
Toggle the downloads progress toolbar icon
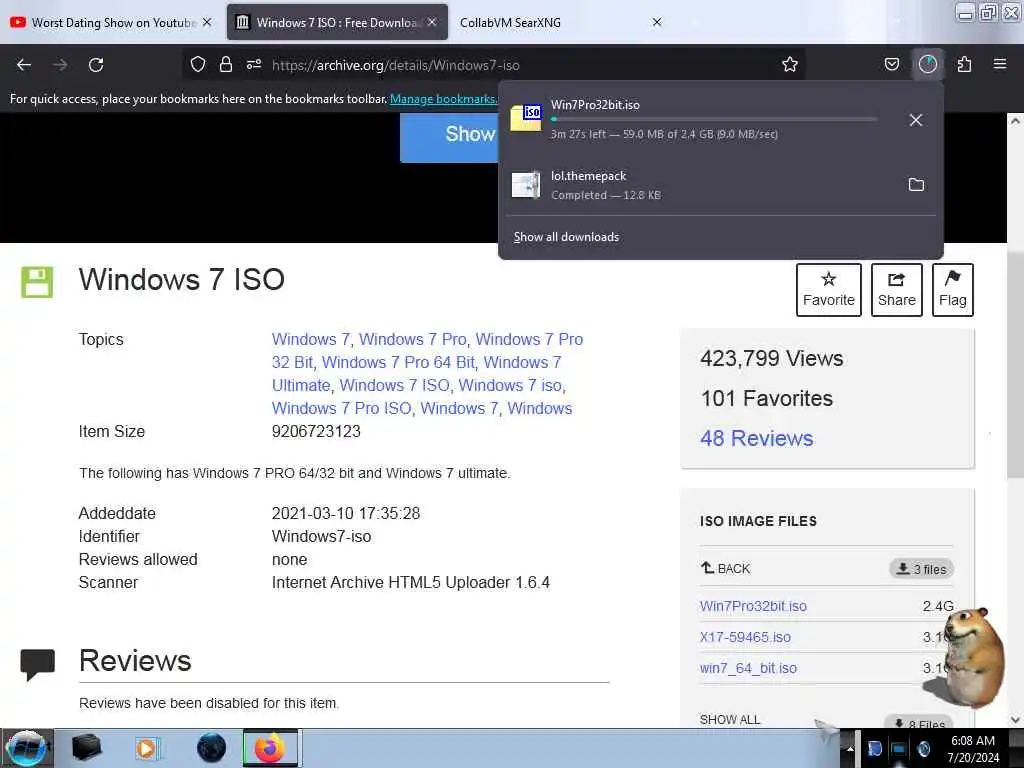coord(927,64)
